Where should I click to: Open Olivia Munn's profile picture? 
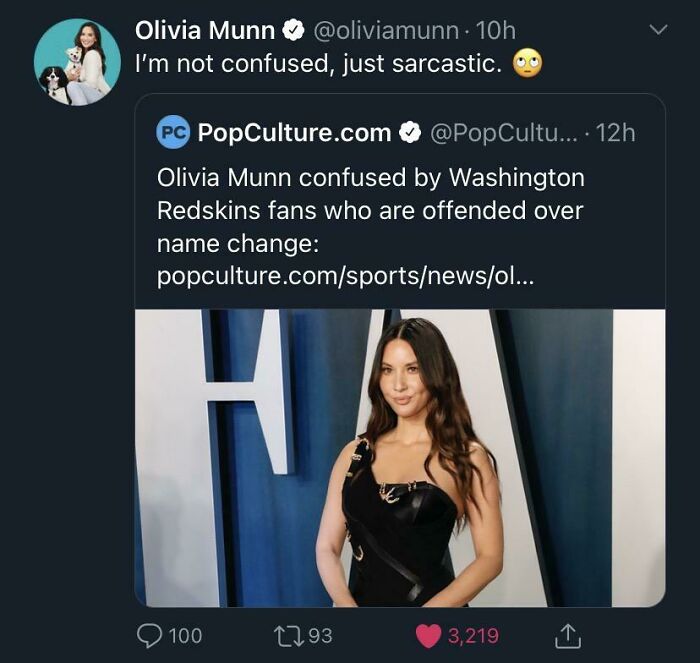click(x=76, y=62)
